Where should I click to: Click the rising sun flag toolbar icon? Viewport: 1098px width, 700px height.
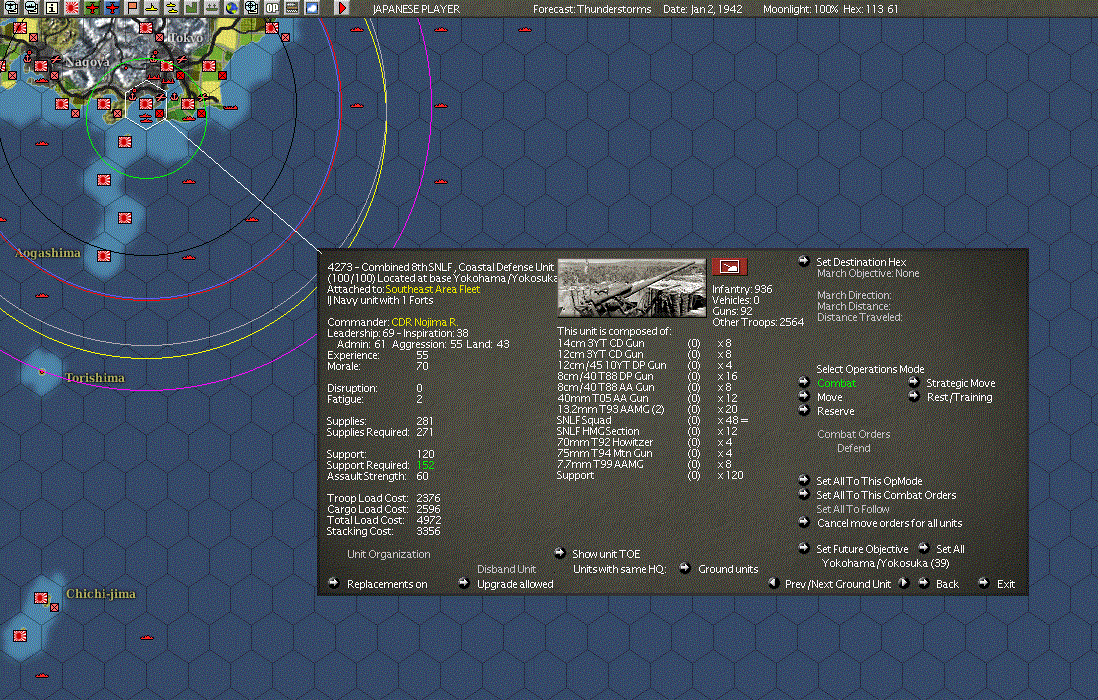tap(71, 8)
